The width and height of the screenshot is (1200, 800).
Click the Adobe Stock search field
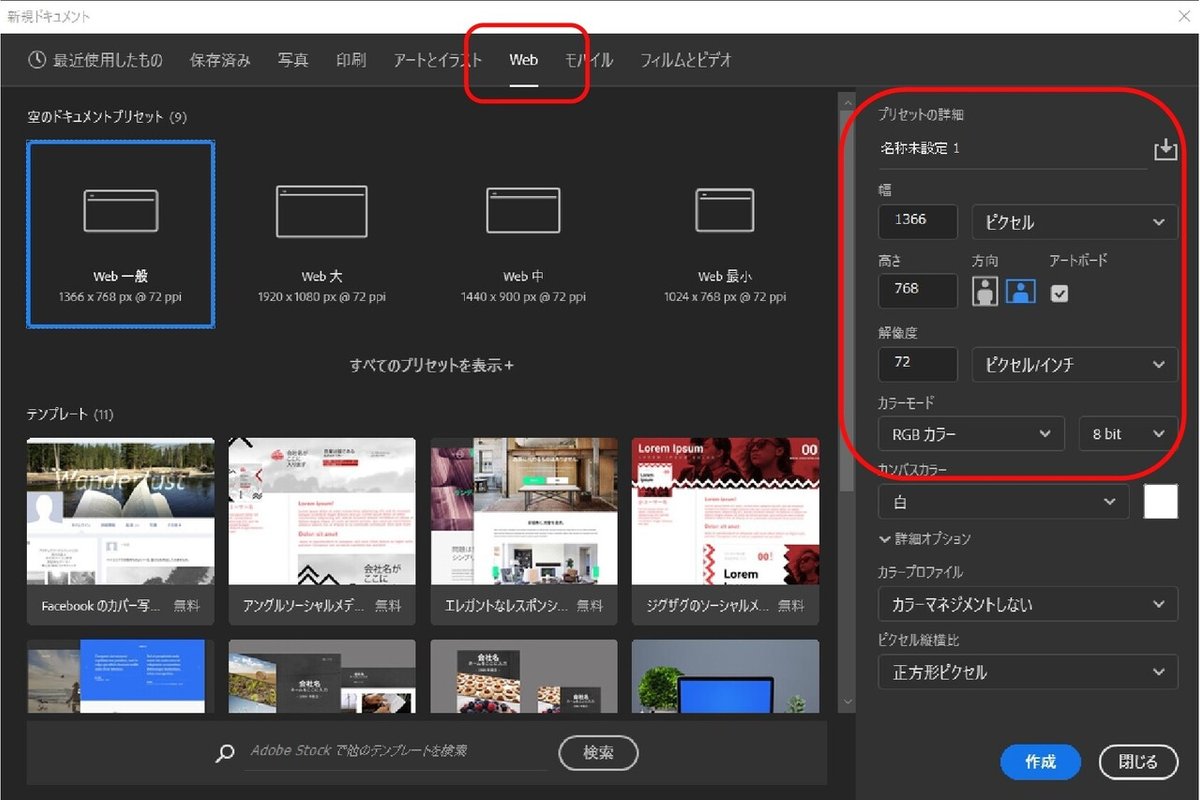click(x=397, y=752)
